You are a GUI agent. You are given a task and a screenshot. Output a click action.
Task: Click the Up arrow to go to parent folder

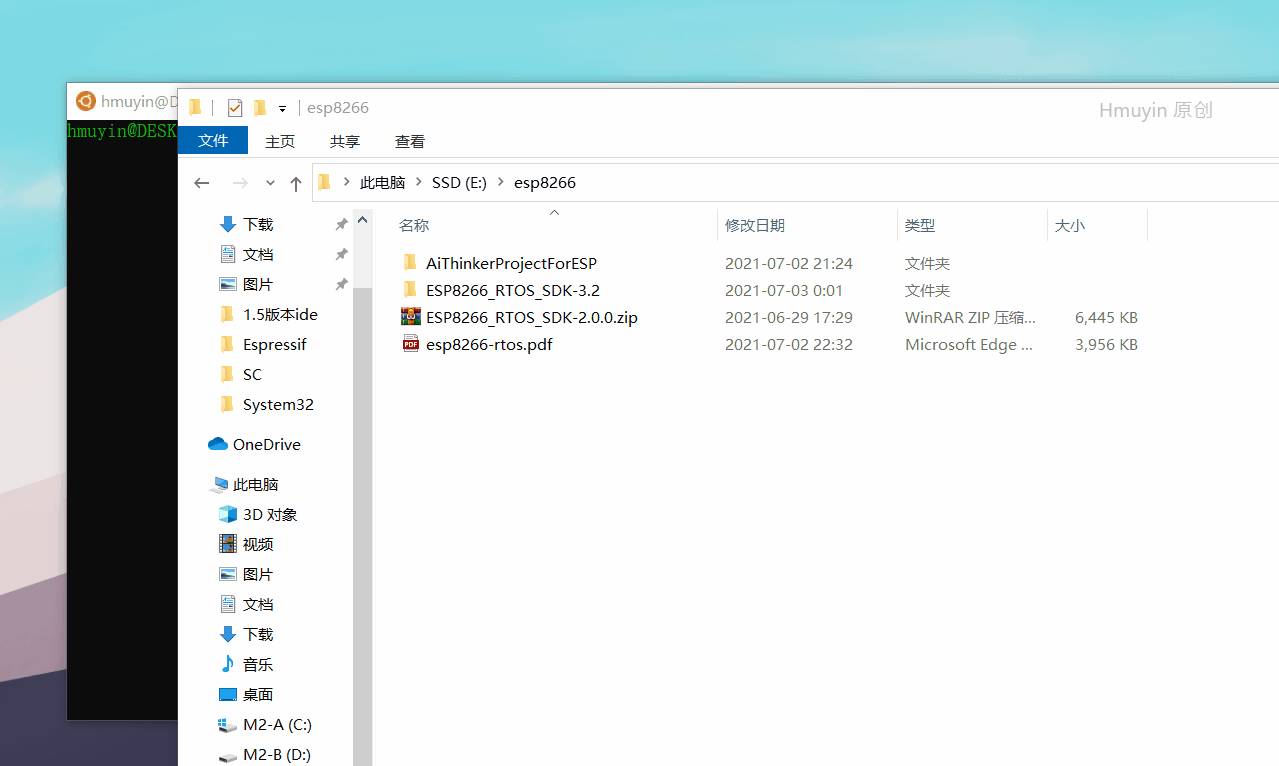[x=296, y=182]
